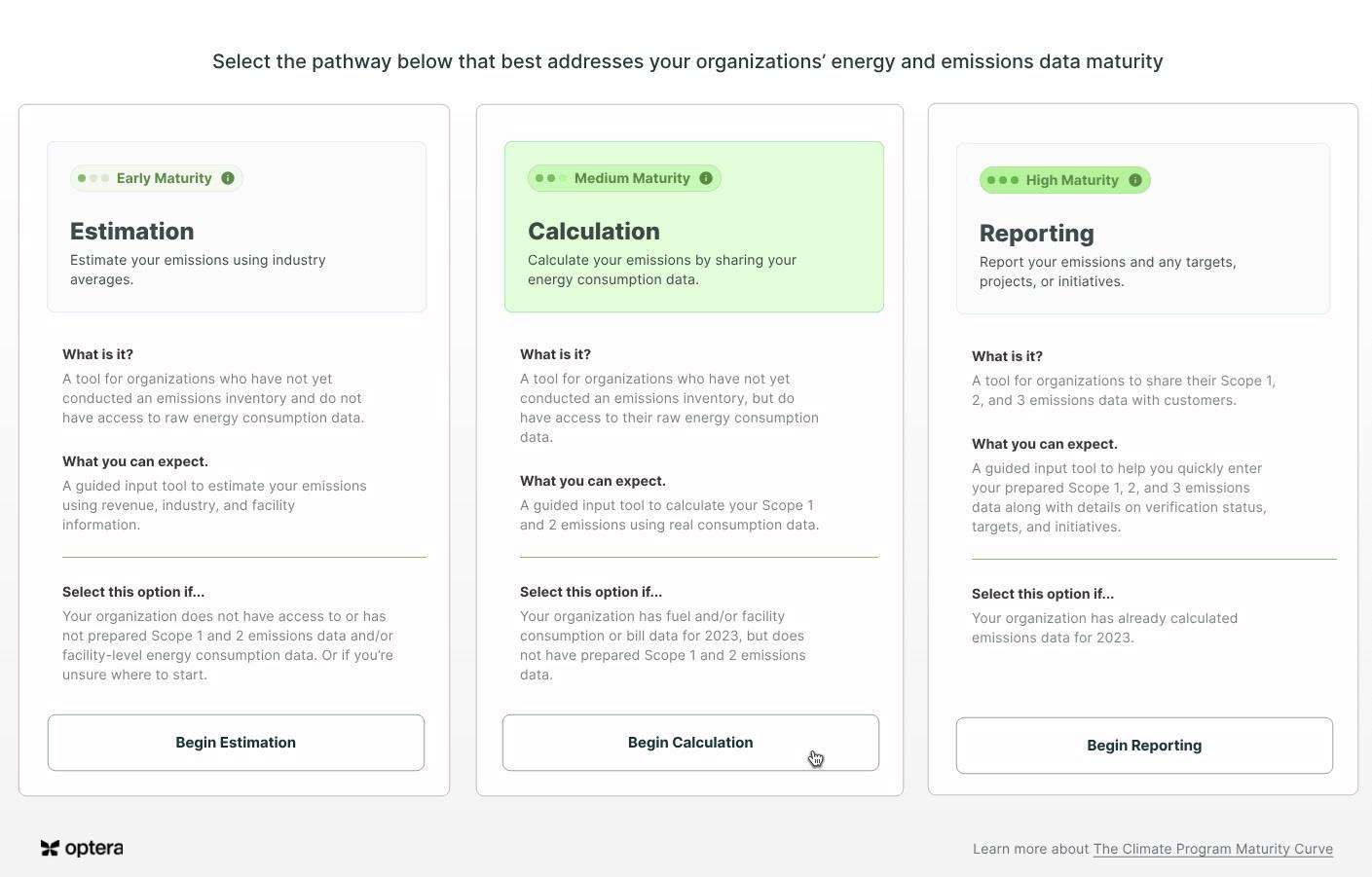The width and height of the screenshot is (1372, 877).
Task: Click the Early Maturity label text
Action: (164, 178)
